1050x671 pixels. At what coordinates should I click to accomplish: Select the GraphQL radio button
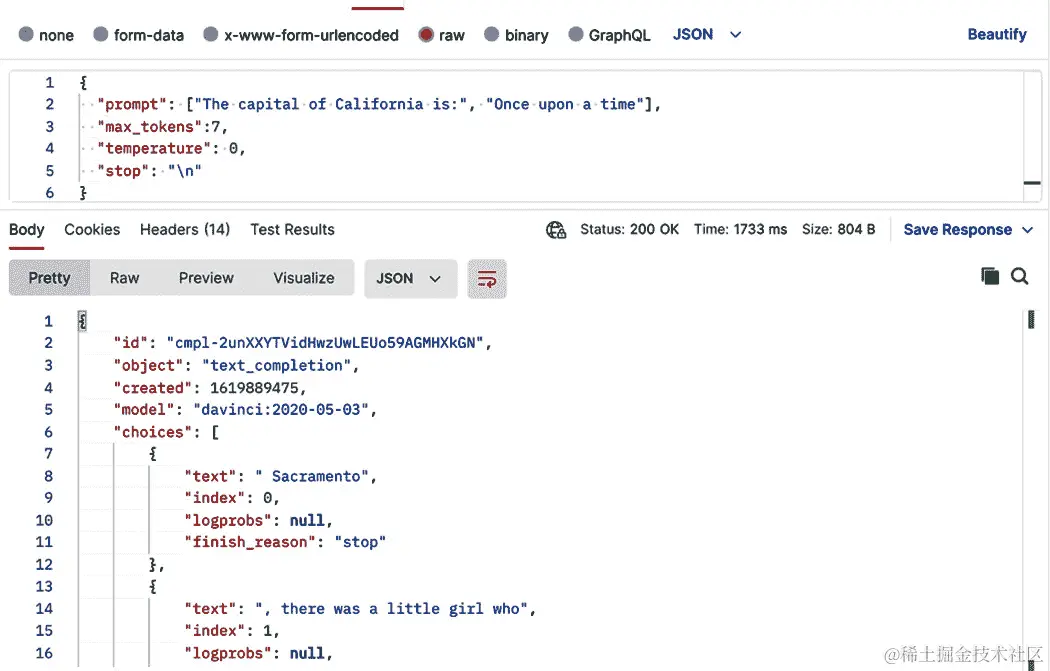(x=576, y=34)
